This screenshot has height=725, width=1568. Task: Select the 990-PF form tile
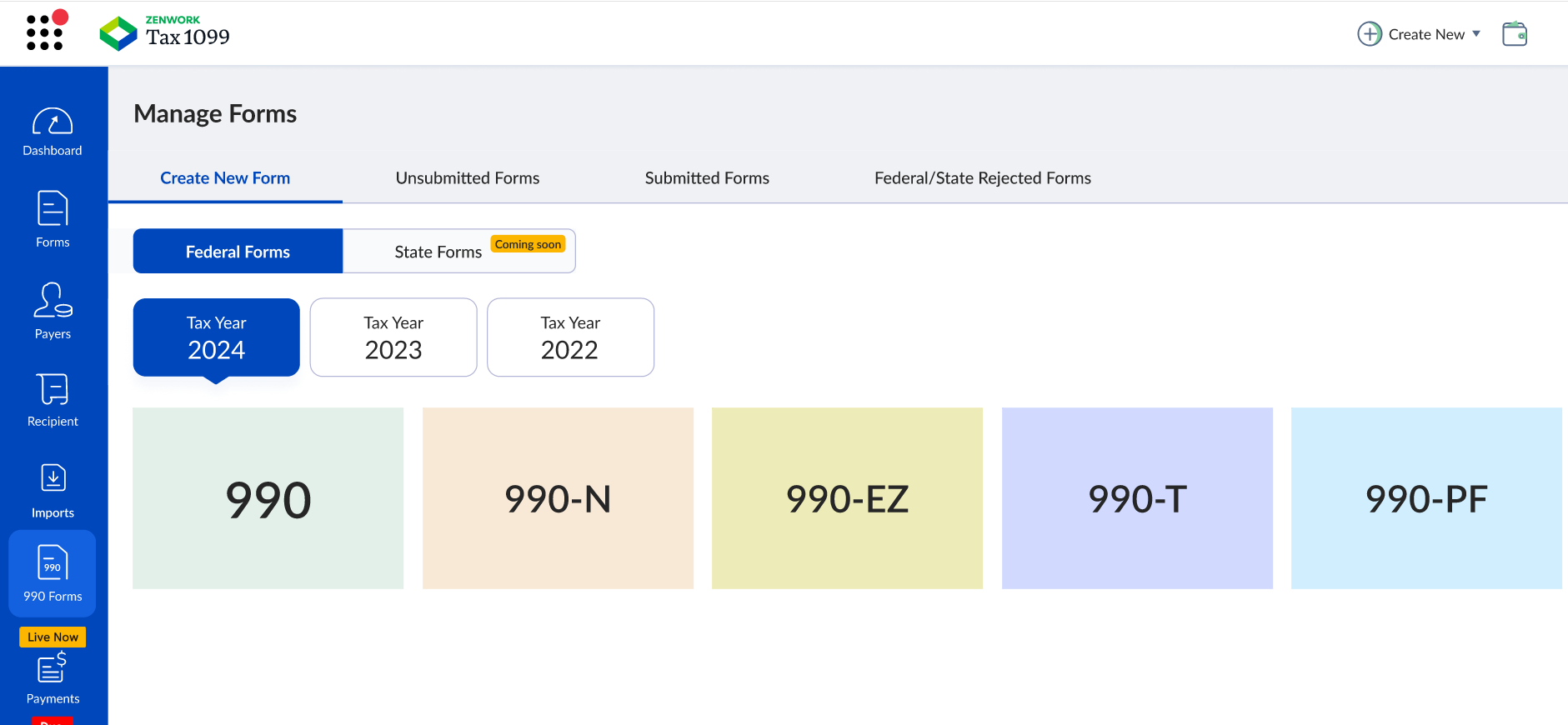click(1425, 498)
